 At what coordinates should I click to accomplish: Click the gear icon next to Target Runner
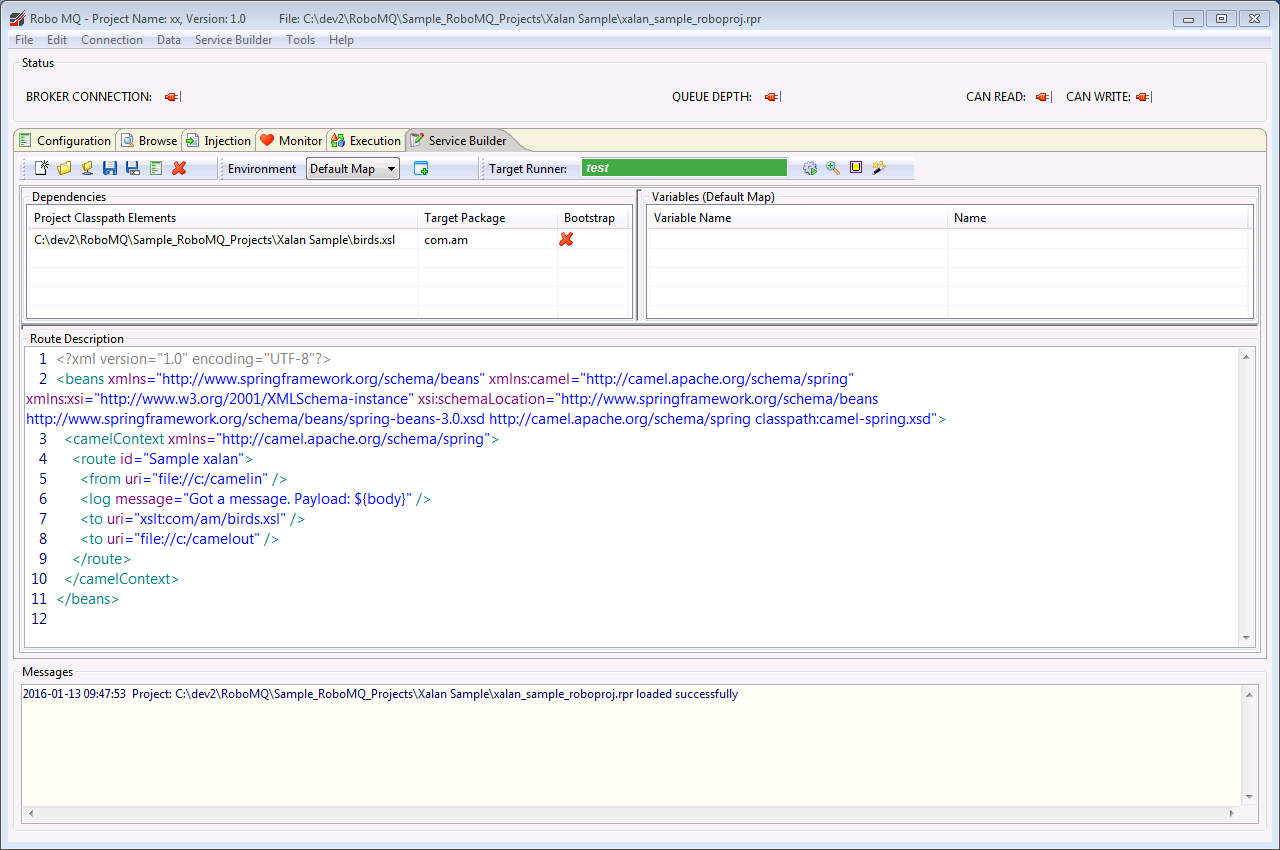810,168
